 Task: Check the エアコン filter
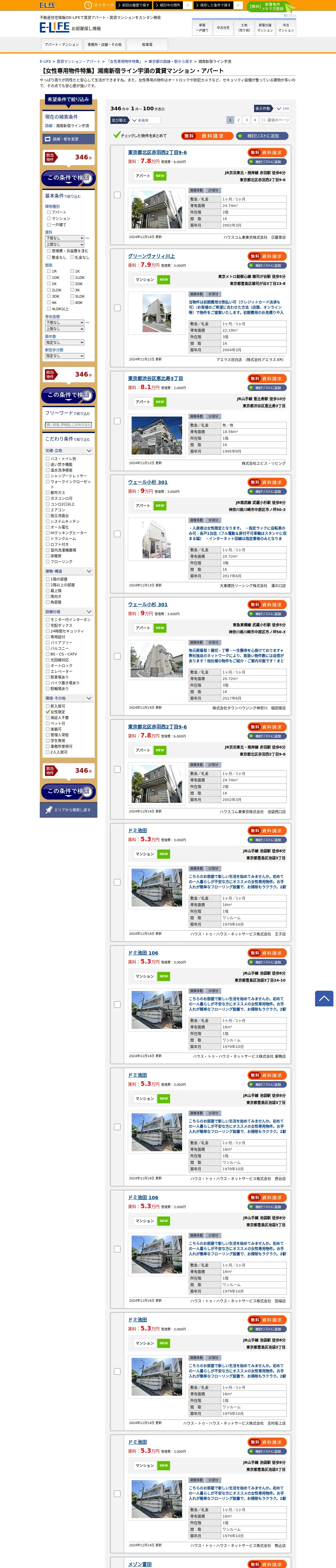tap(48, 510)
